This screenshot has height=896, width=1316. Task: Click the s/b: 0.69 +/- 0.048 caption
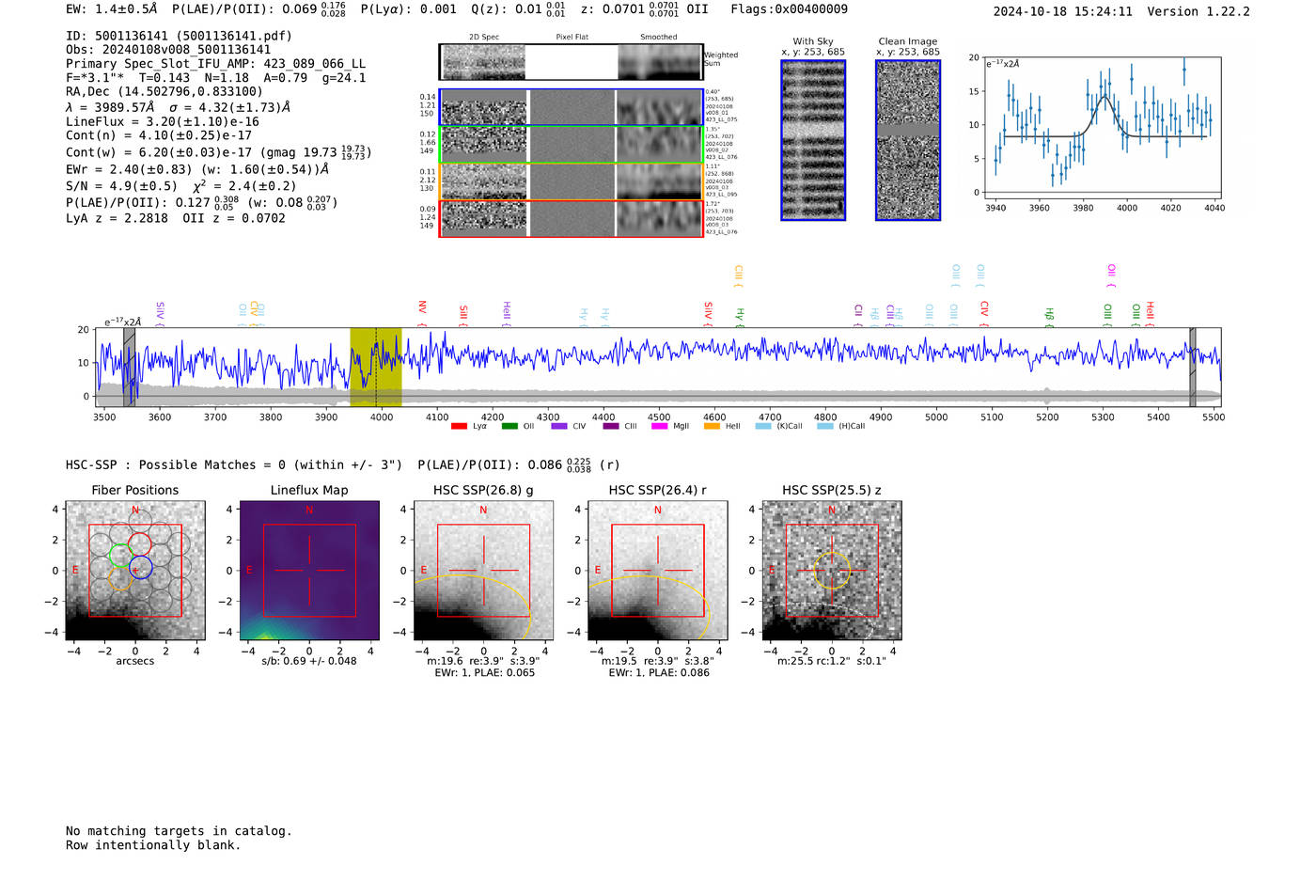[309, 661]
